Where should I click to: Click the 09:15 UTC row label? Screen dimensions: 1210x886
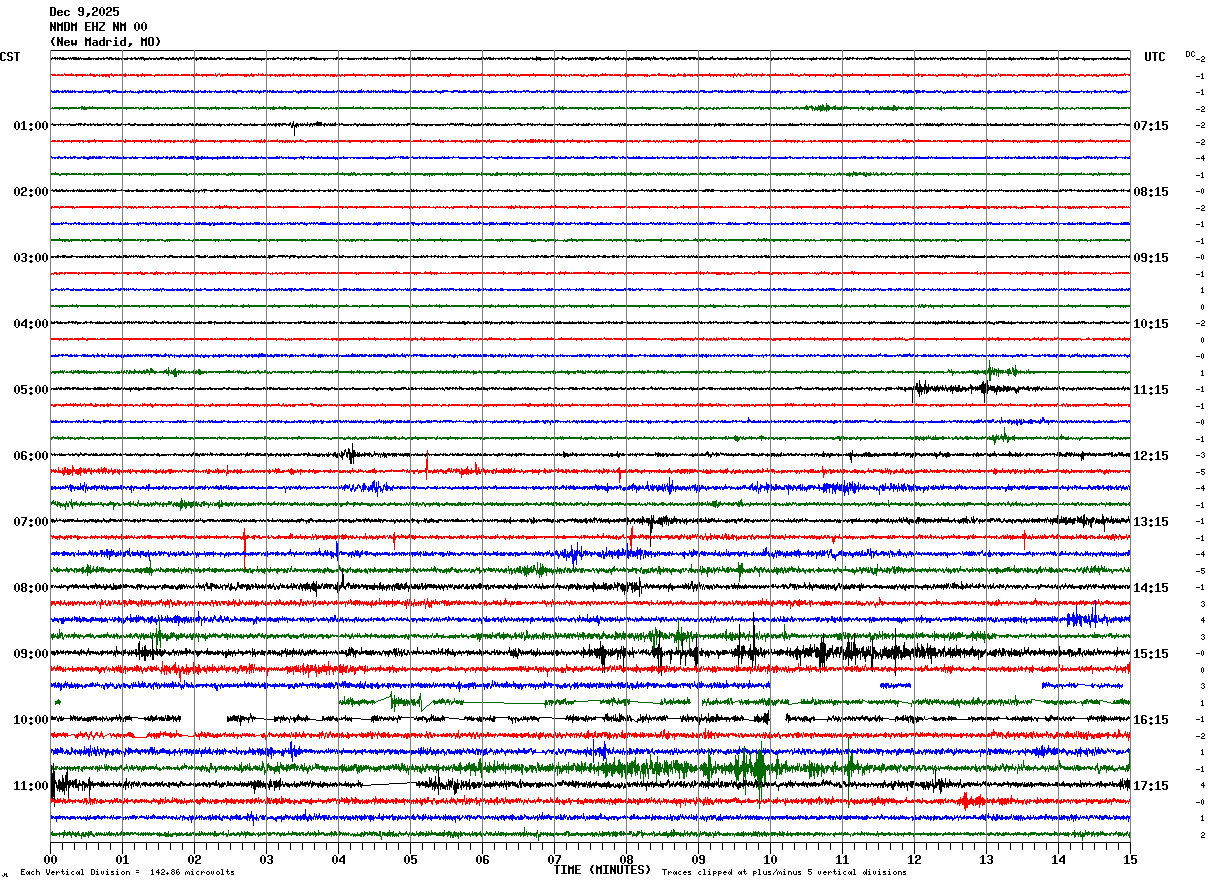[x=1151, y=258]
